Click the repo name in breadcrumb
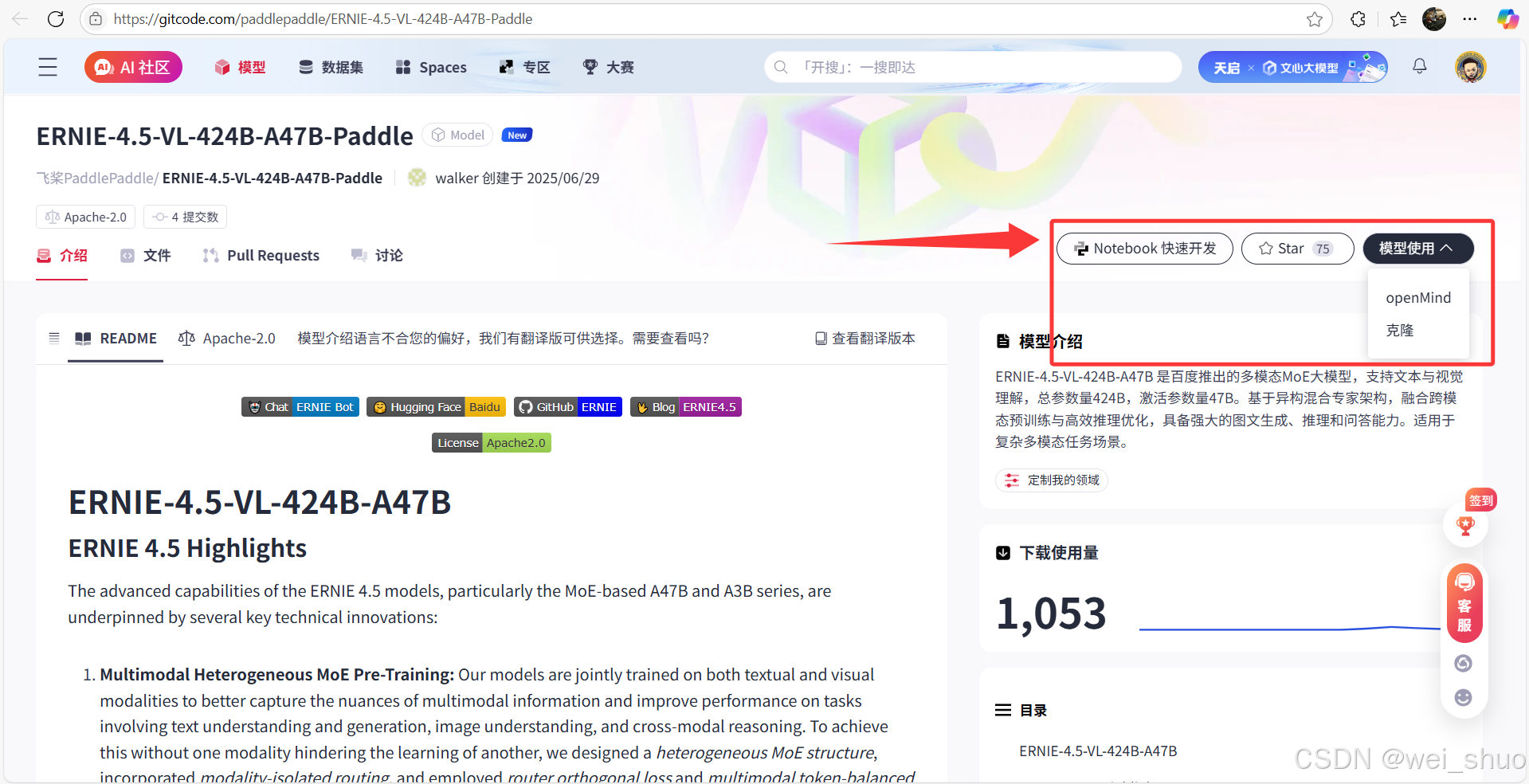Image resolution: width=1529 pixels, height=784 pixels. [272, 178]
